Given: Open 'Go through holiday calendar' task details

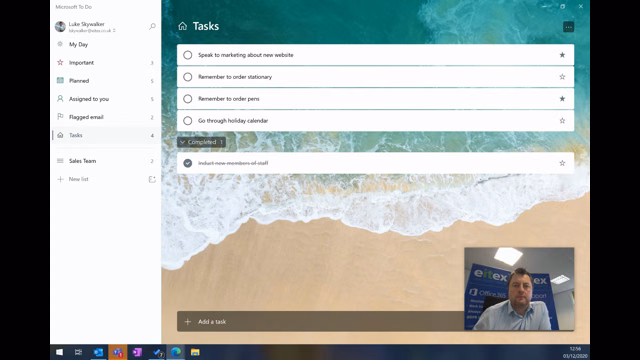Looking at the screenshot, I should (375, 121).
